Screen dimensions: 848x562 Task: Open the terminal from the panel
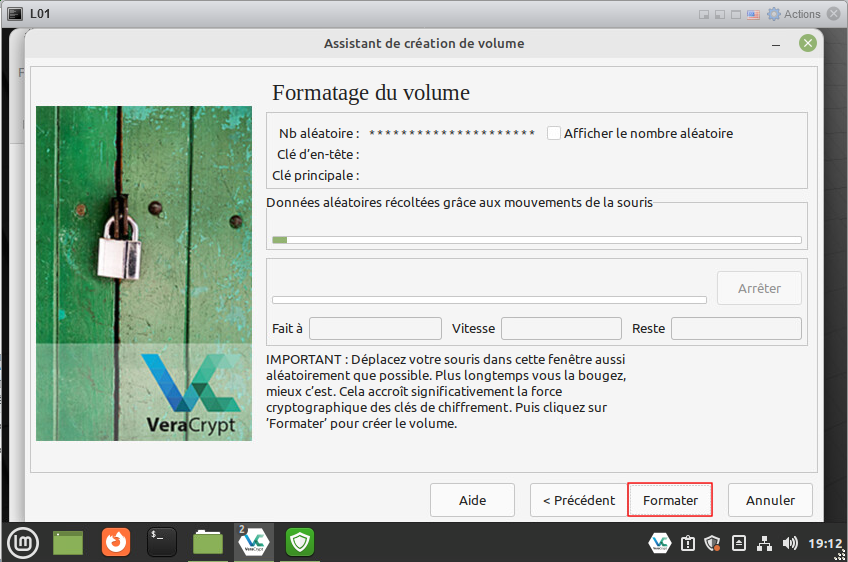tap(162, 542)
